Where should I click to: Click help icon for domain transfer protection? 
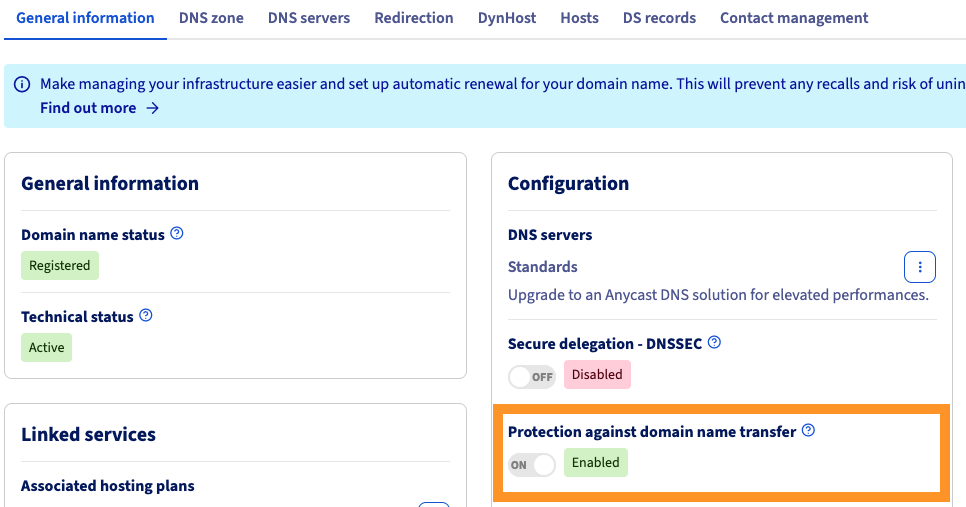(809, 431)
